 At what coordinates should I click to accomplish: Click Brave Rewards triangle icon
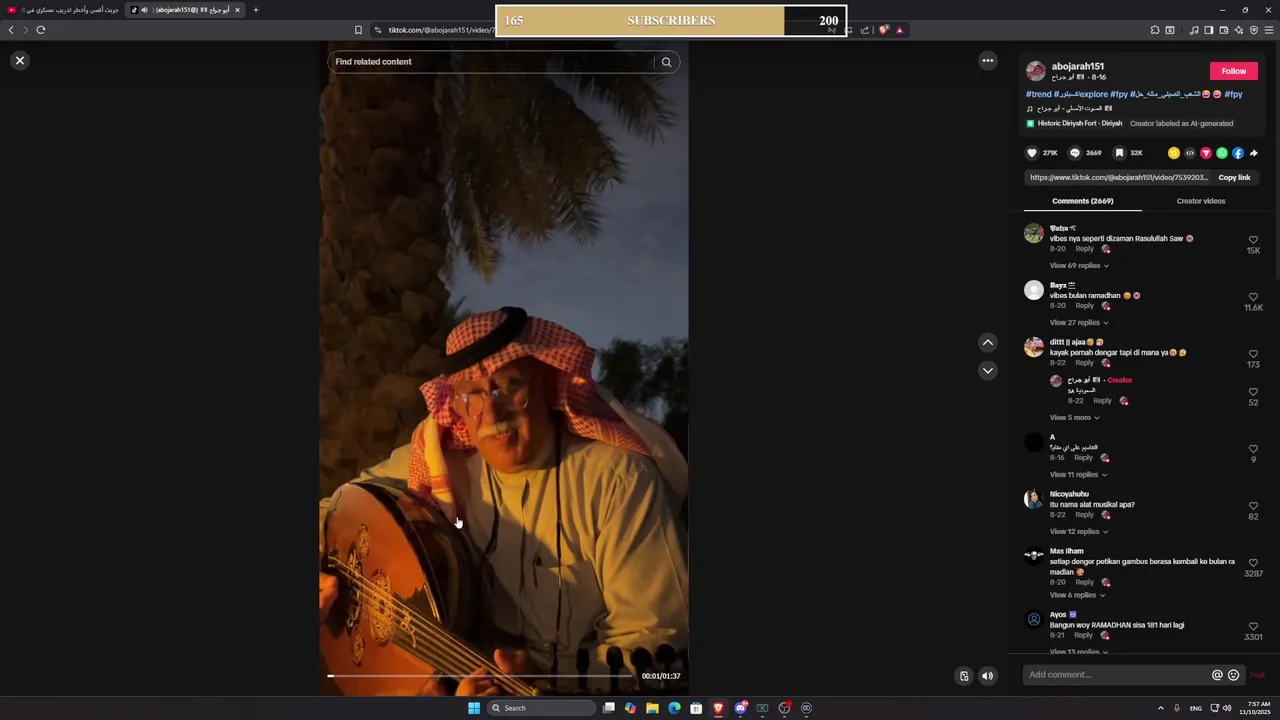899,30
